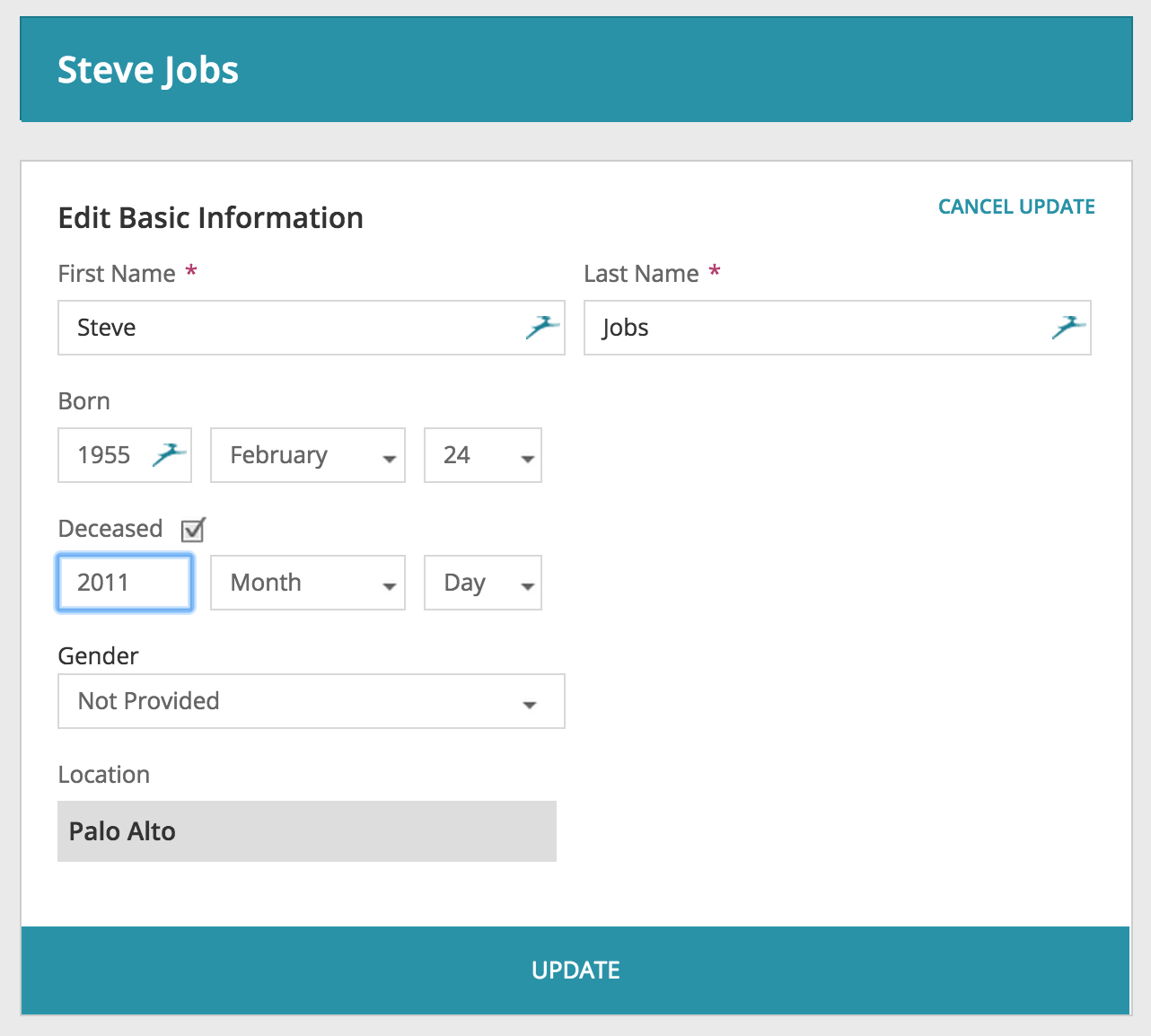This screenshot has height=1036, width=1151.
Task: Click the Last Name field containing Jobs
Action: (838, 328)
